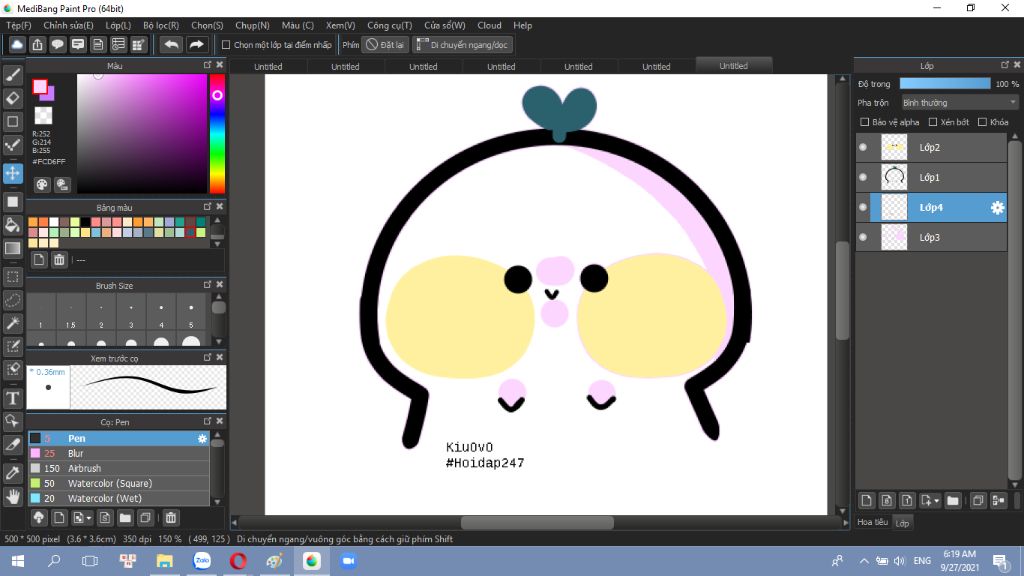This screenshot has height=576, width=1024.
Task: Click the Cloud icon in the top toolbar
Action: (x=17, y=44)
